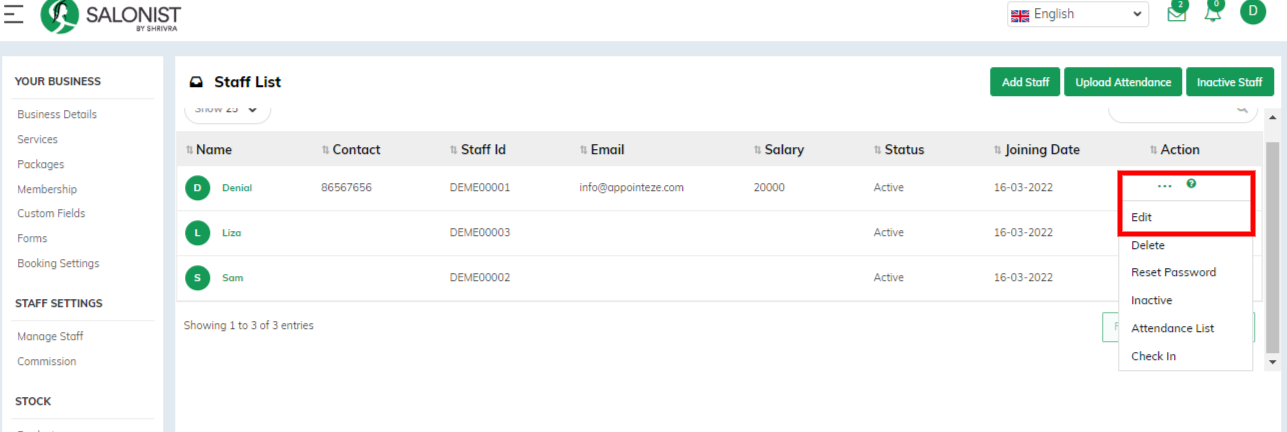Image resolution: width=1287 pixels, height=432 pixels.
Task: Click the Add Staff button
Action: [x=1025, y=82]
